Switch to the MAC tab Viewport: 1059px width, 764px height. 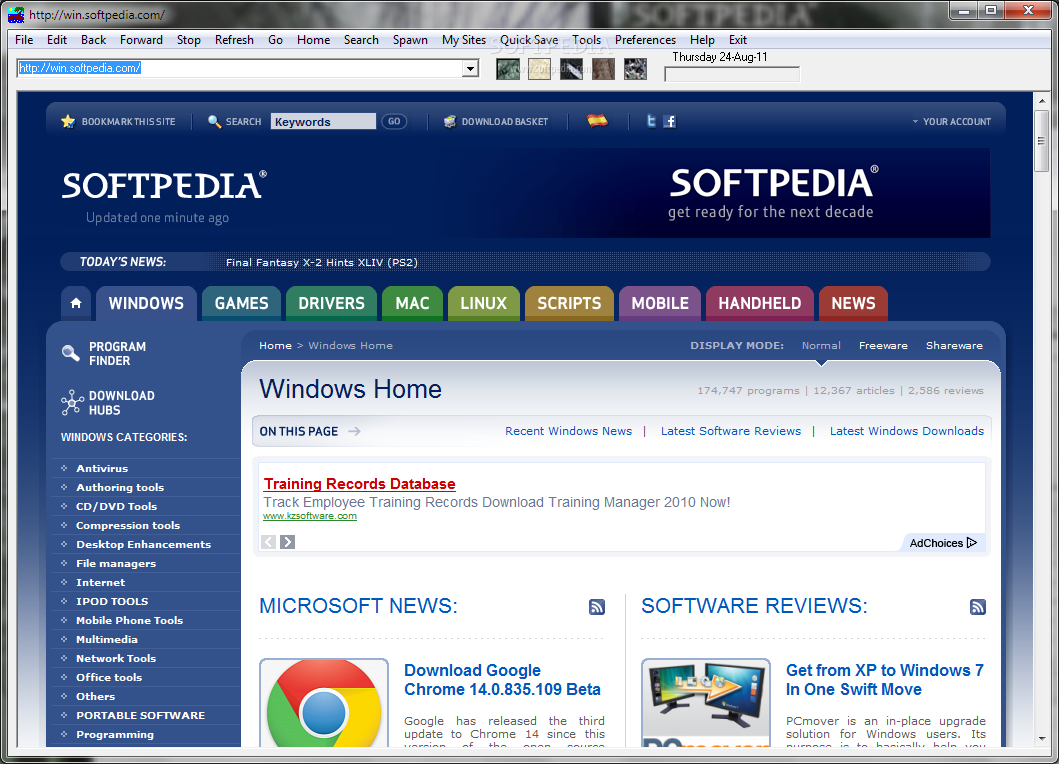coord(412,303)
